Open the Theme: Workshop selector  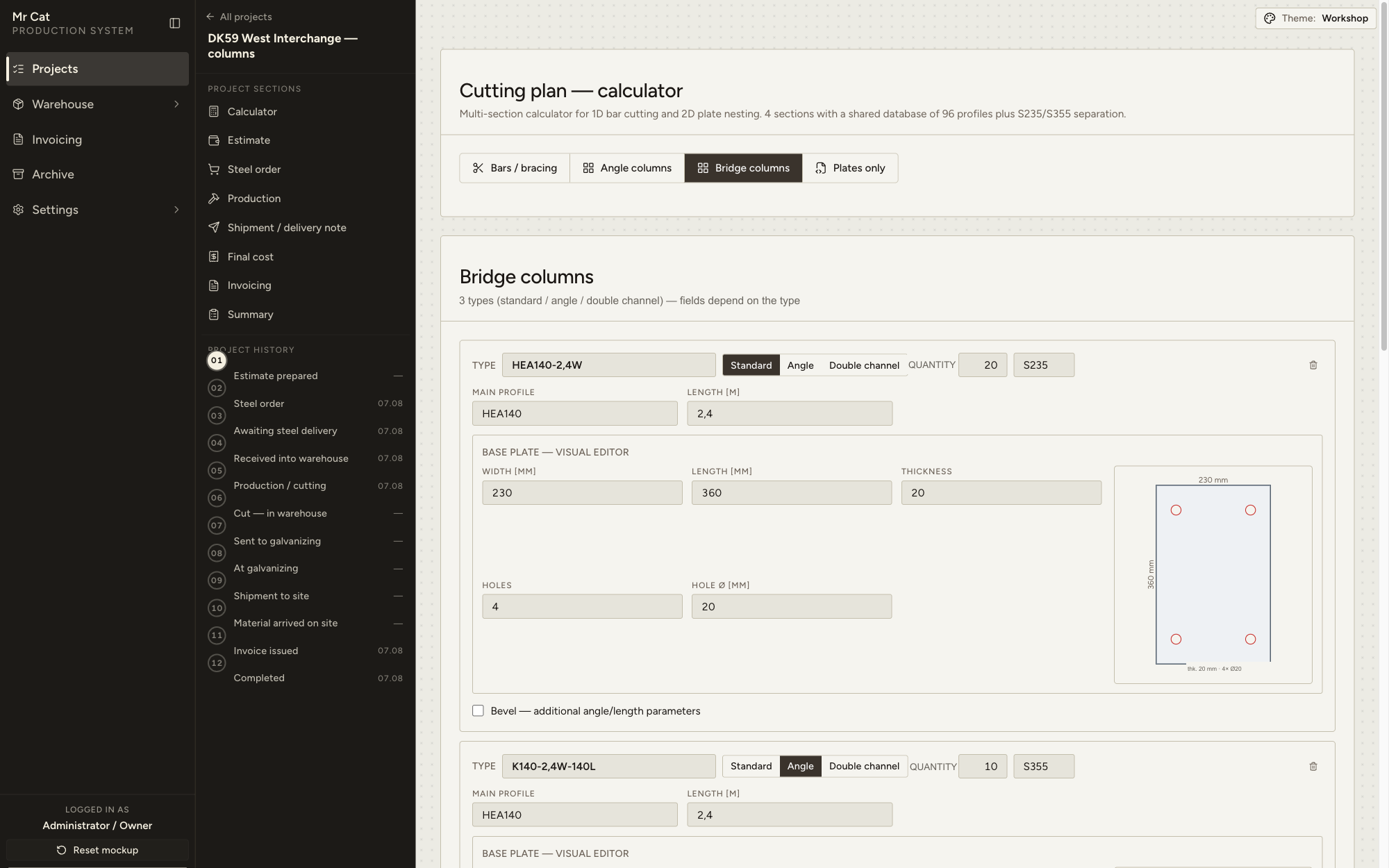coord(1315,19)
